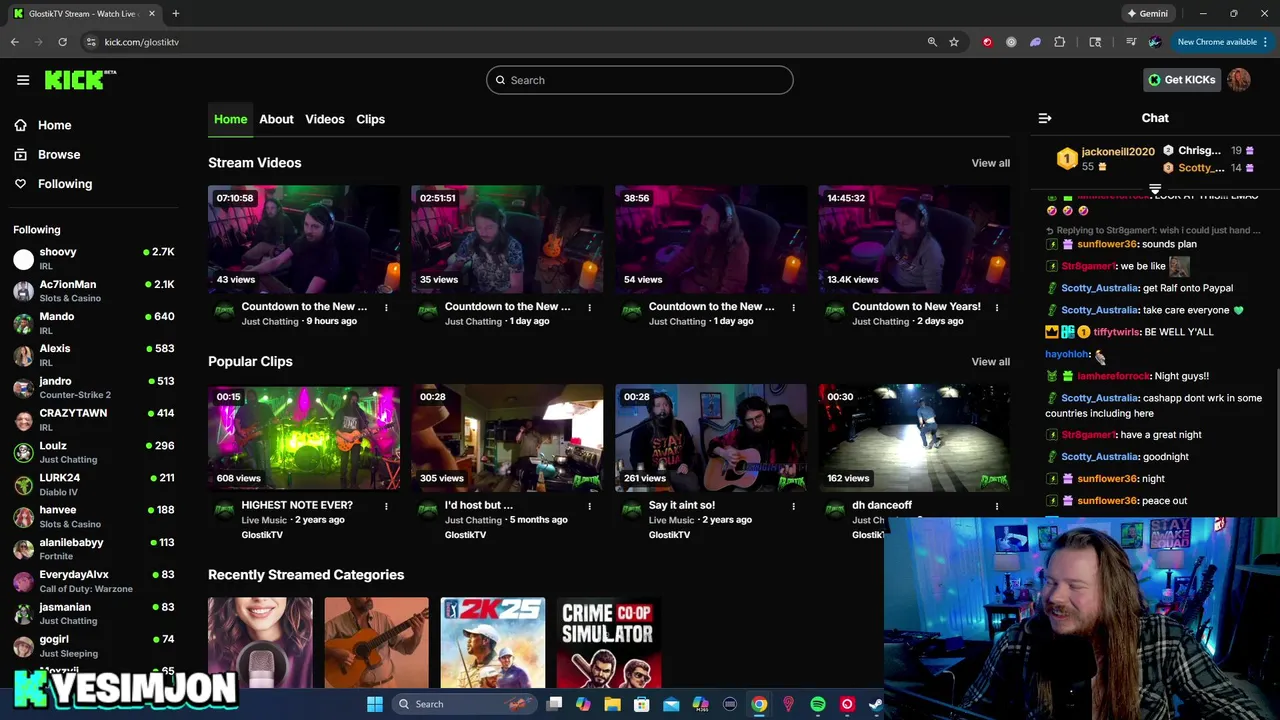Viewport: 1280px width, 720px height.
Task: Focus the Kick search box
Action: coord(640,80)
